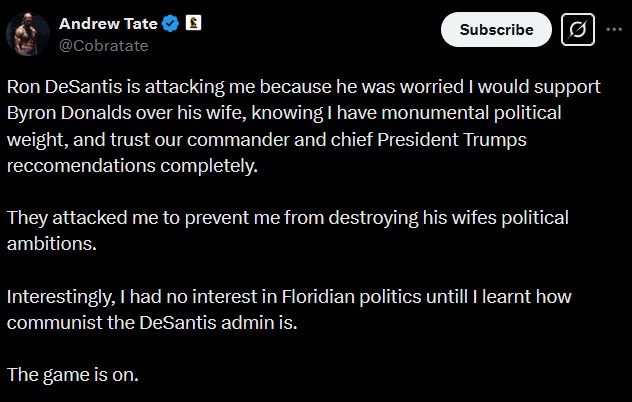Click the chess knight affiliate badge
The image size is (632, 402).
tap(193, 23)
